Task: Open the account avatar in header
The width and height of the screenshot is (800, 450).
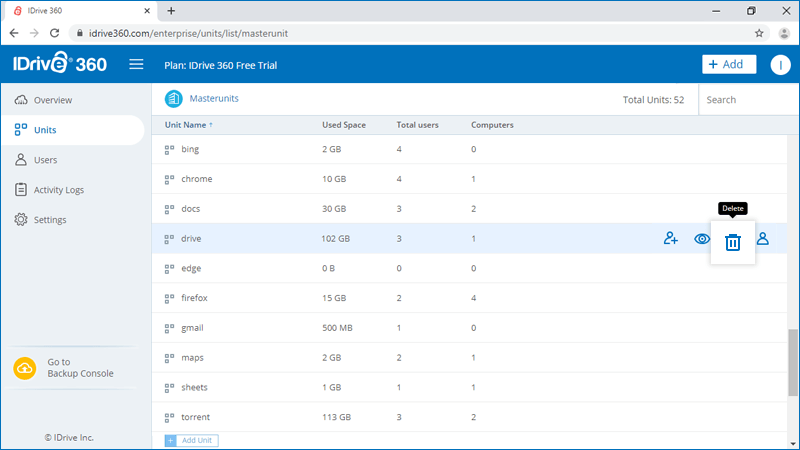Action: tap(780, 65)
